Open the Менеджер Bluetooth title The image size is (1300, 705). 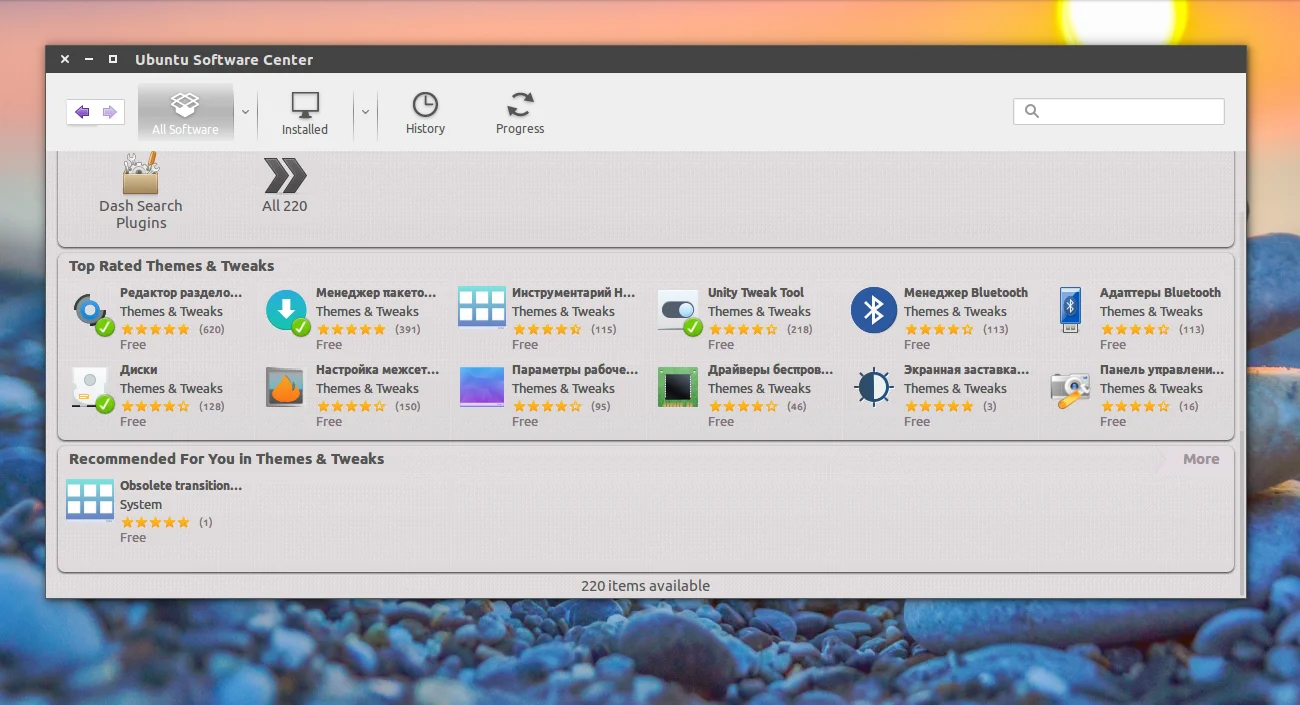click(966, 293)
